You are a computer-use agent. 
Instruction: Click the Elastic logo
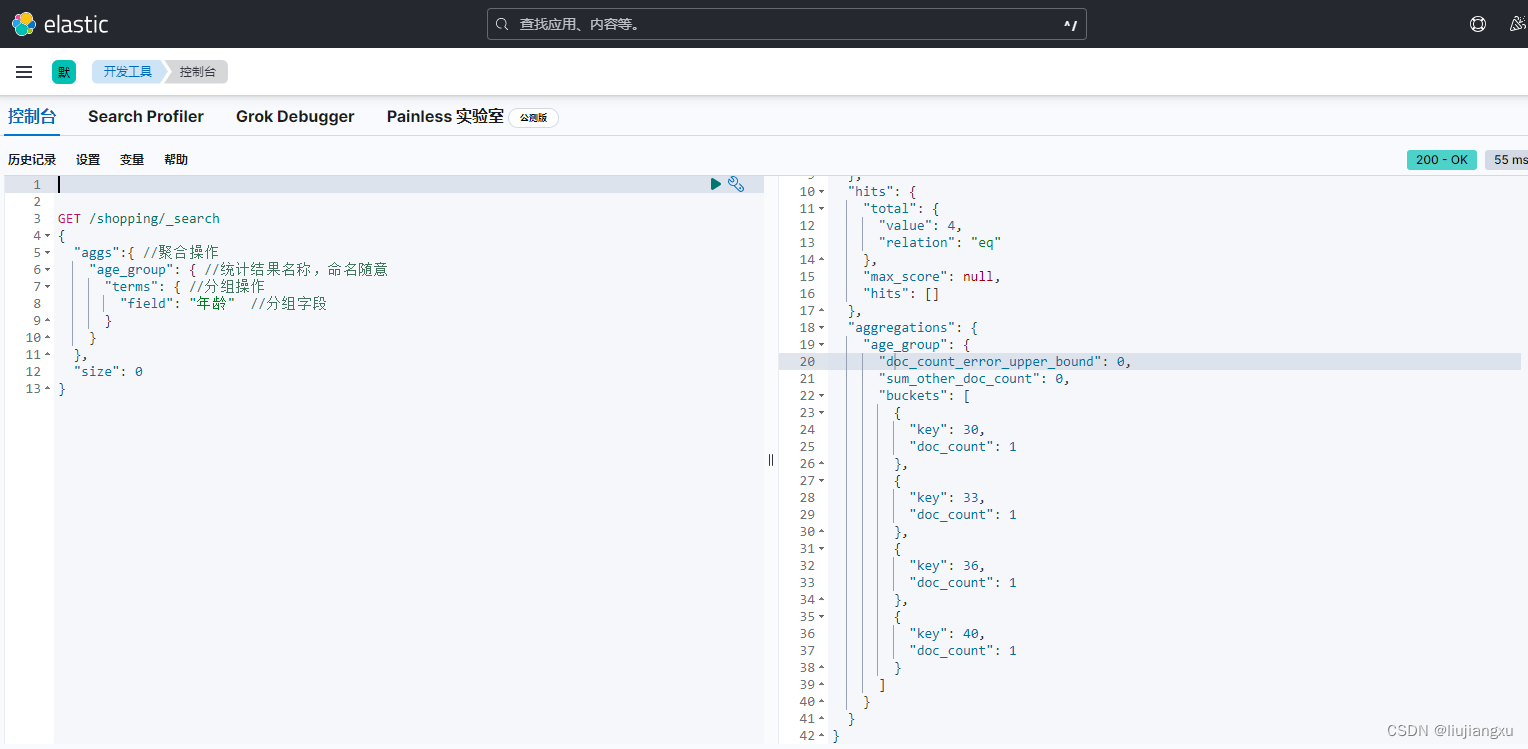tap(60, 24)
